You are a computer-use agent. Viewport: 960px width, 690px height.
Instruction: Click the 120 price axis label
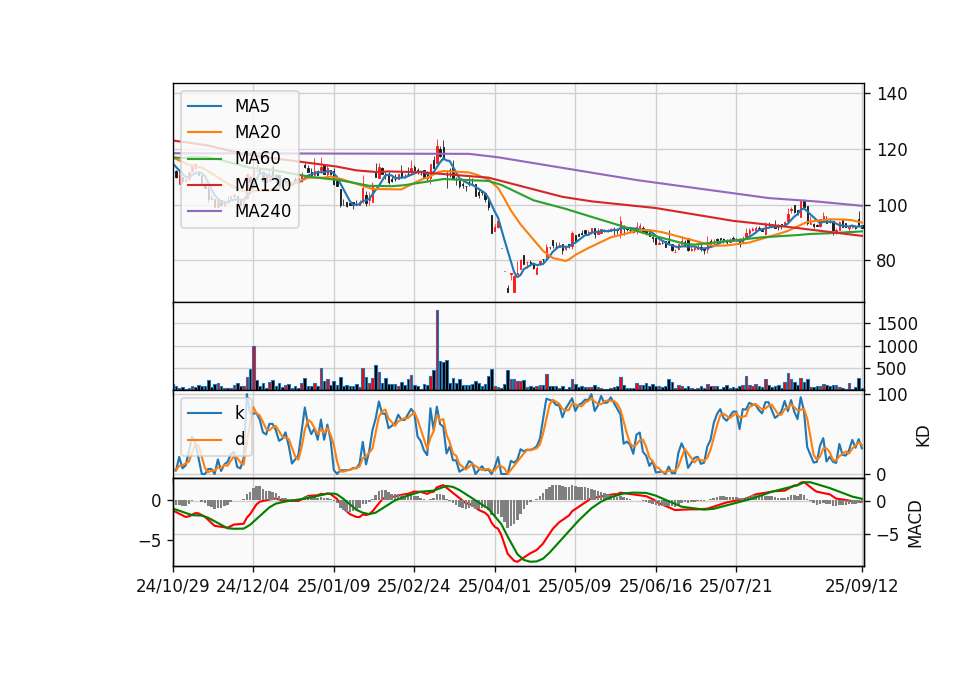[x=892, y=150]
